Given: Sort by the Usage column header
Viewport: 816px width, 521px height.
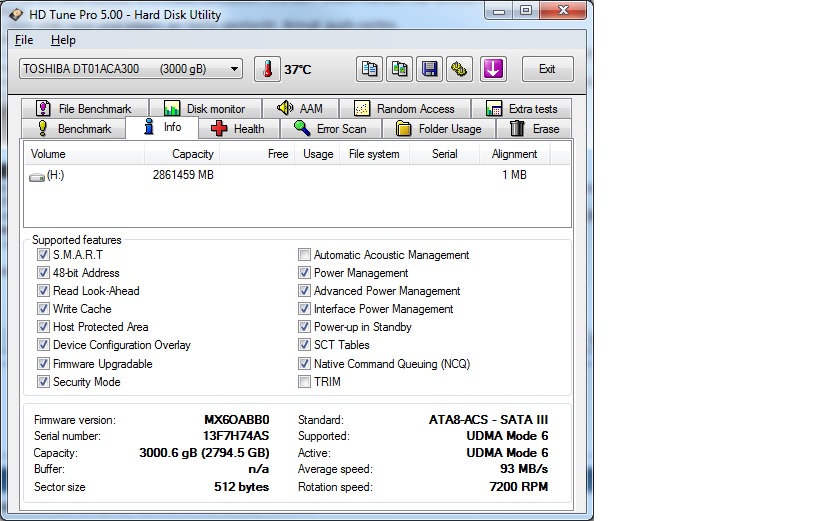Looking at the screenshot, I should click(x=318, y=154).
